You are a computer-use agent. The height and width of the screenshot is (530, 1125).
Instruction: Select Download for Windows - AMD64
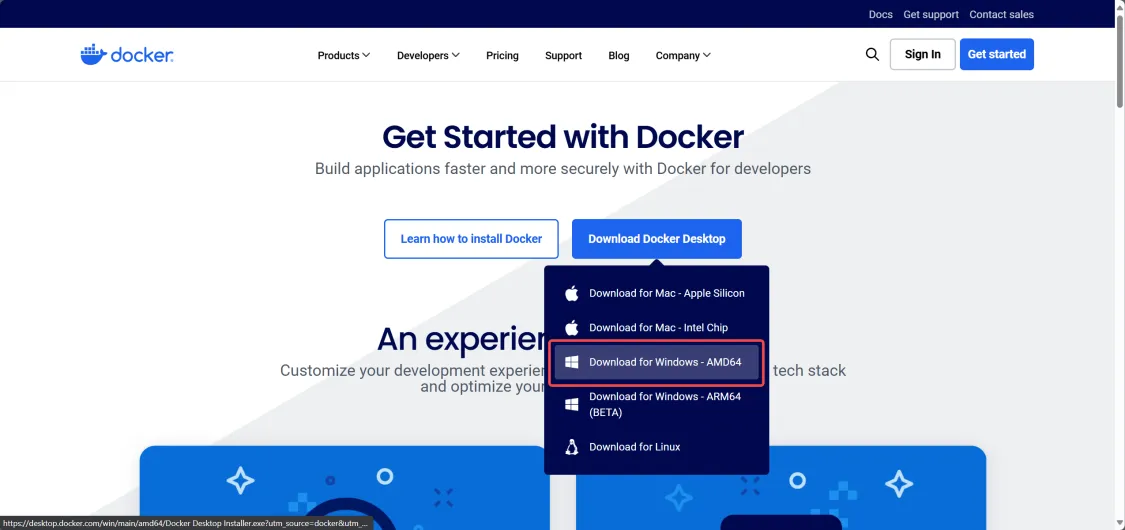(x=656, y=362)
